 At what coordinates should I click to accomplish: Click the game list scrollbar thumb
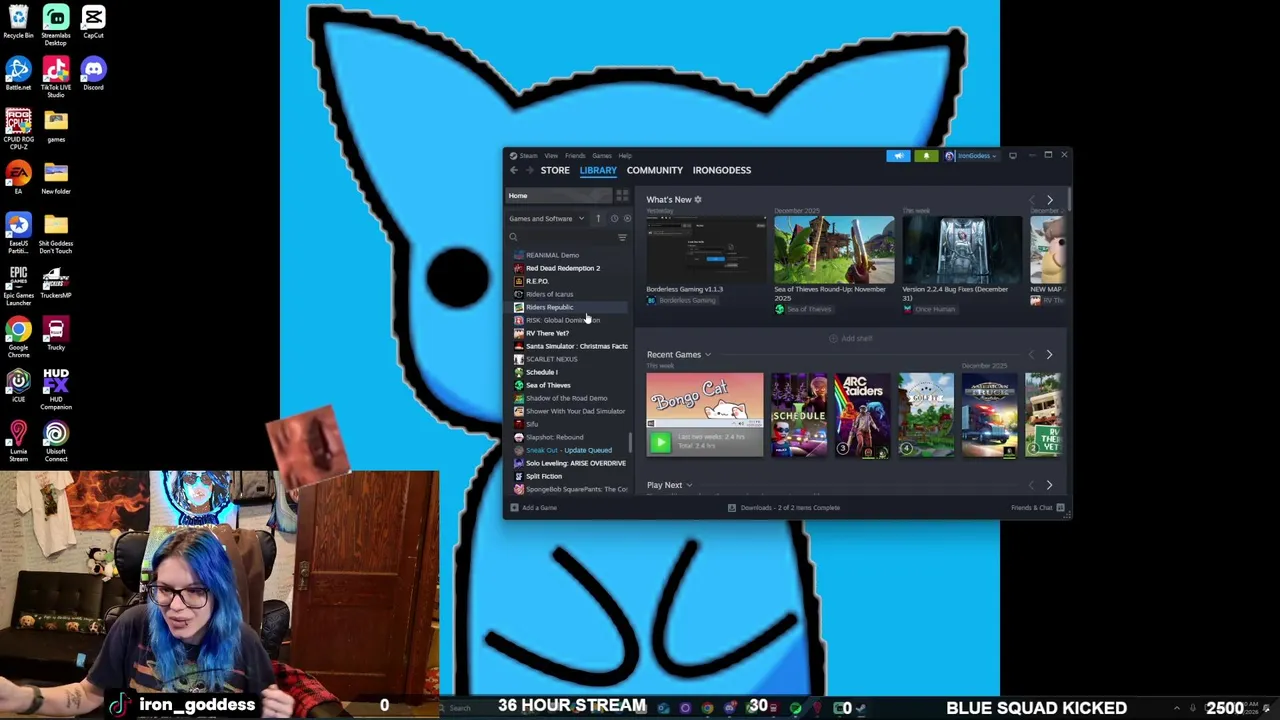tap(630, 441)
